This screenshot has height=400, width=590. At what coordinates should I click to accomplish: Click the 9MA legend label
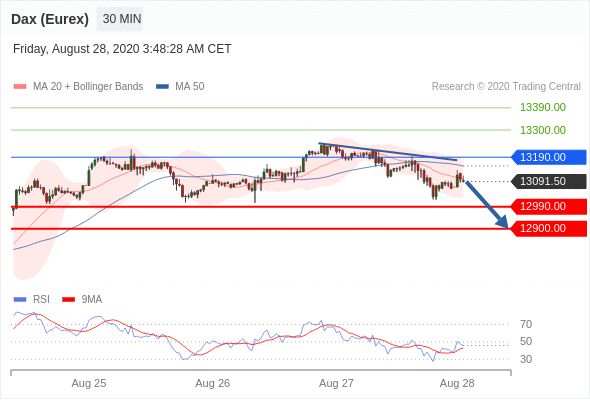tap(92, 300)
